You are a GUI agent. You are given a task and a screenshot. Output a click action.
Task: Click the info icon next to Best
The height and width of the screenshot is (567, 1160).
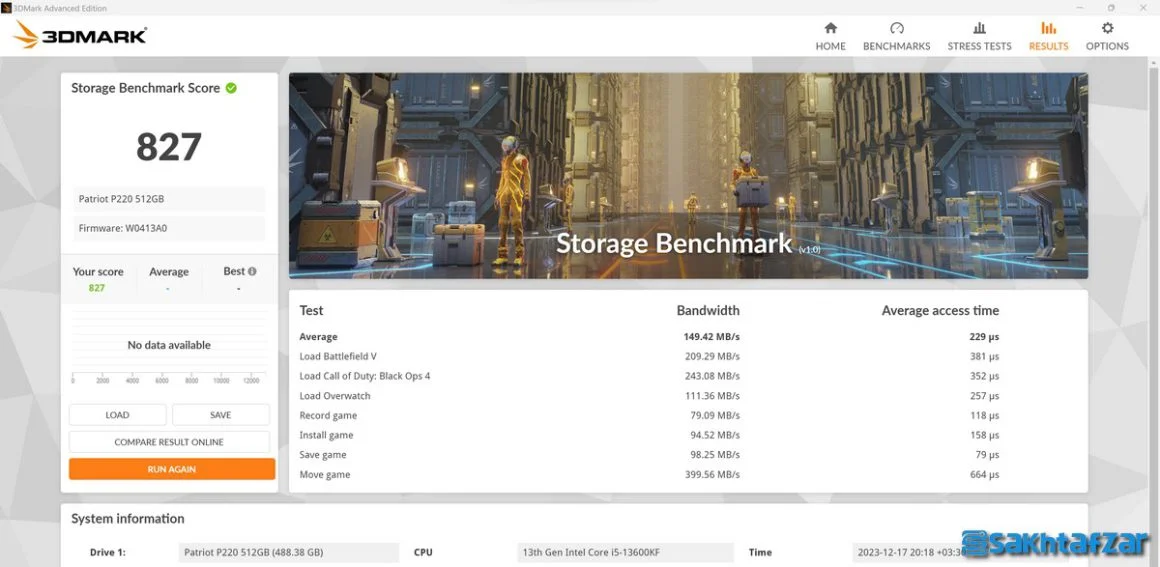click(252, 272)
